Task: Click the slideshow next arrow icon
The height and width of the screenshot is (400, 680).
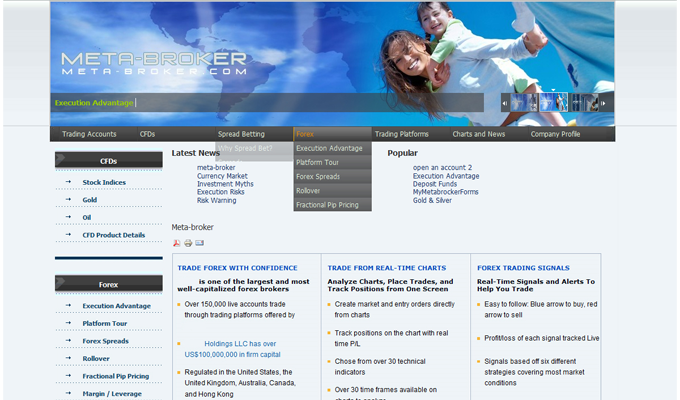Action: [603, 103]
